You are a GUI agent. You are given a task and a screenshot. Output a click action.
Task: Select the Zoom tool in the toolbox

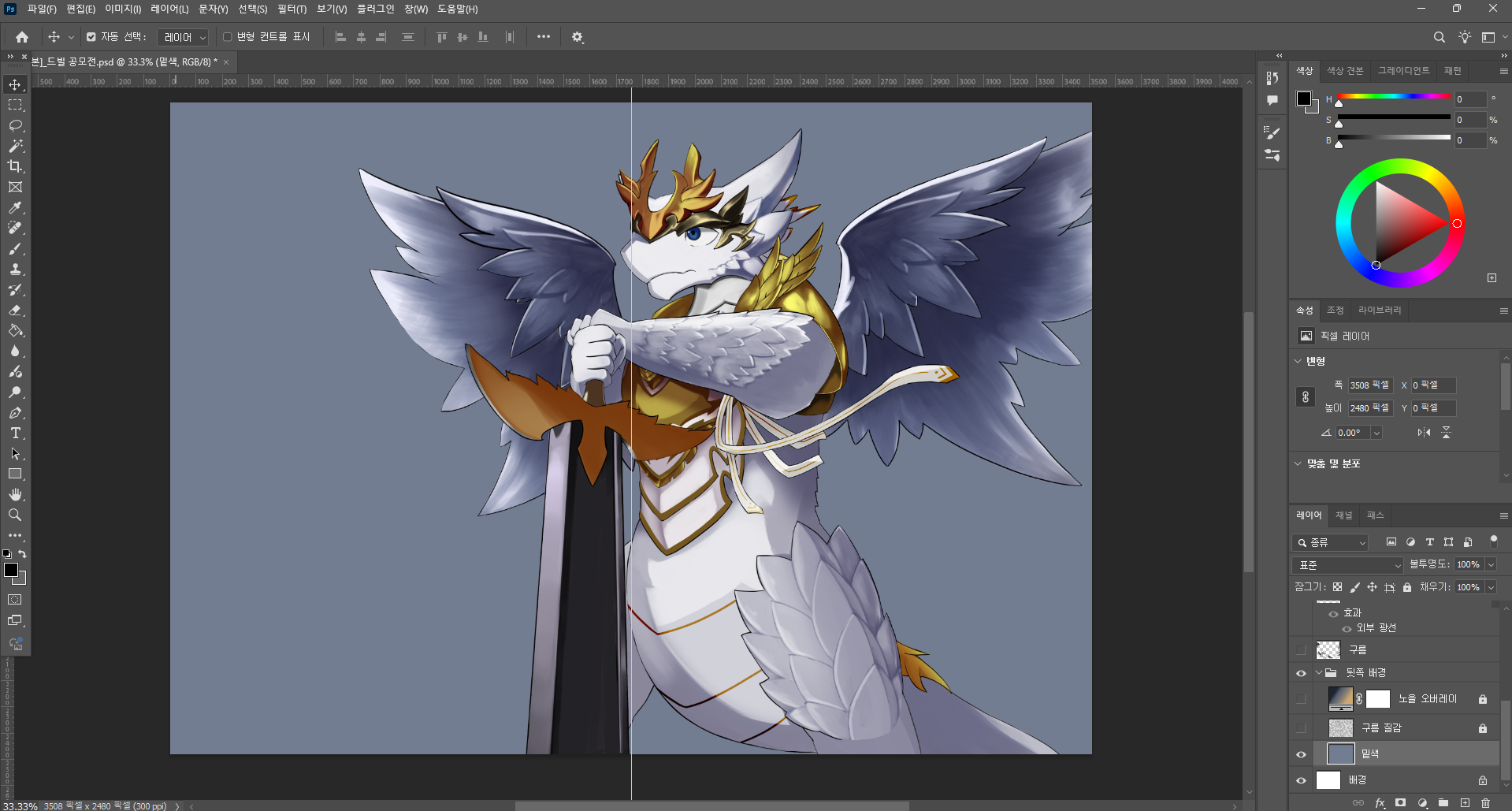(15, 515)
